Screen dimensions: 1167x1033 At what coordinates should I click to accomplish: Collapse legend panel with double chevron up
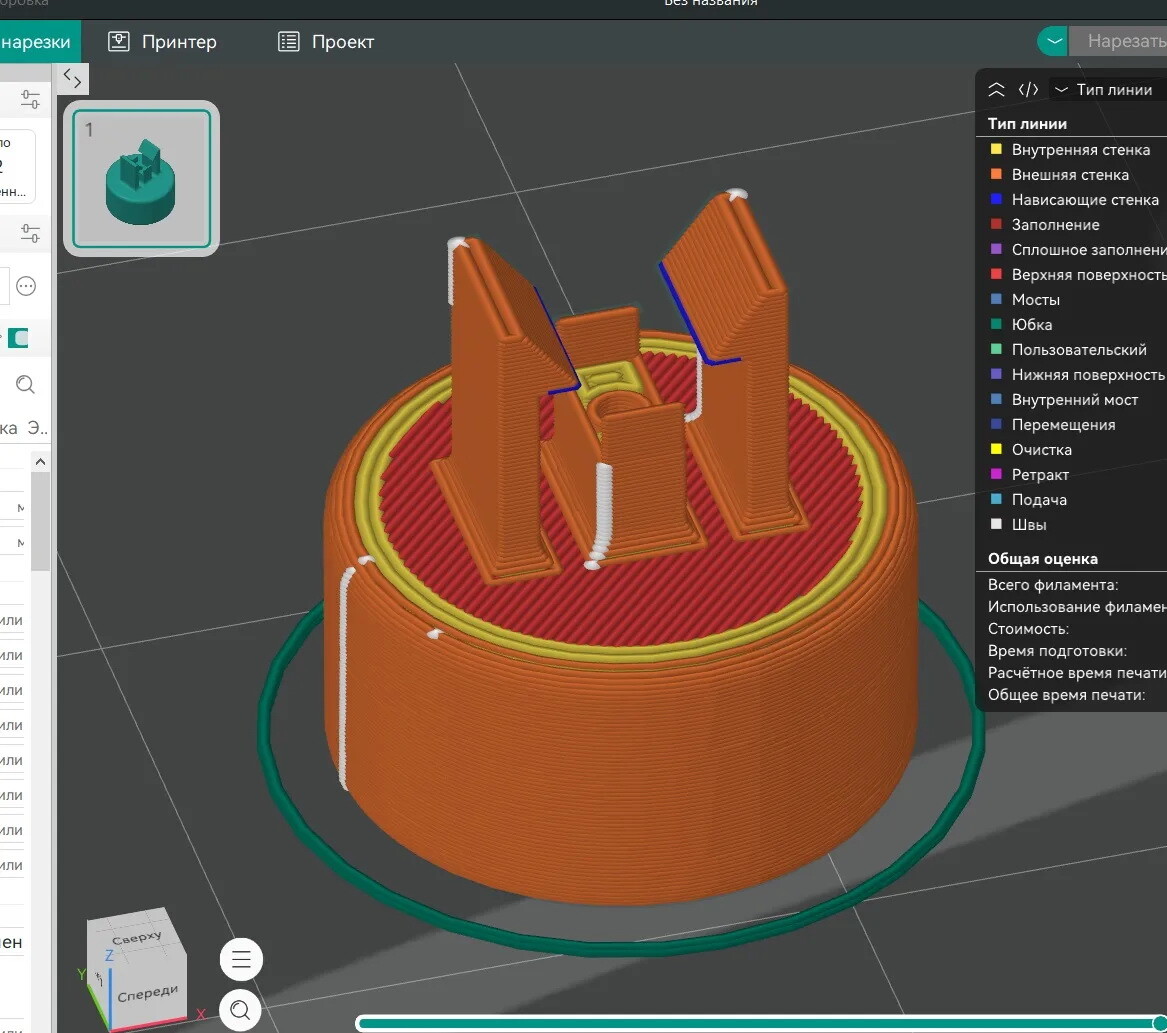pyautogui.click(x=996, y=90)
